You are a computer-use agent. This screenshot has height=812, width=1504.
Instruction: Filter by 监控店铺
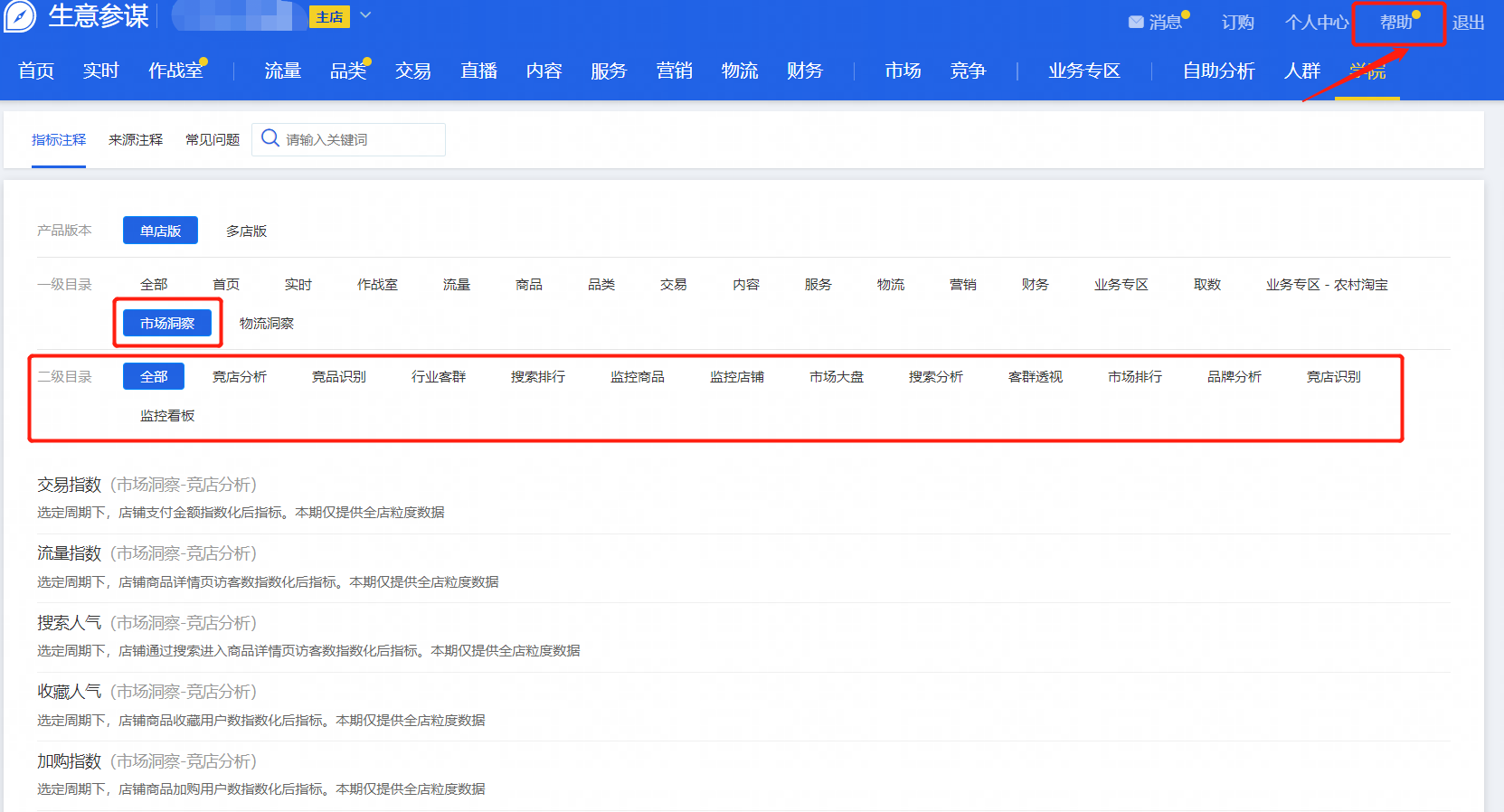click(x=737, y=376)
